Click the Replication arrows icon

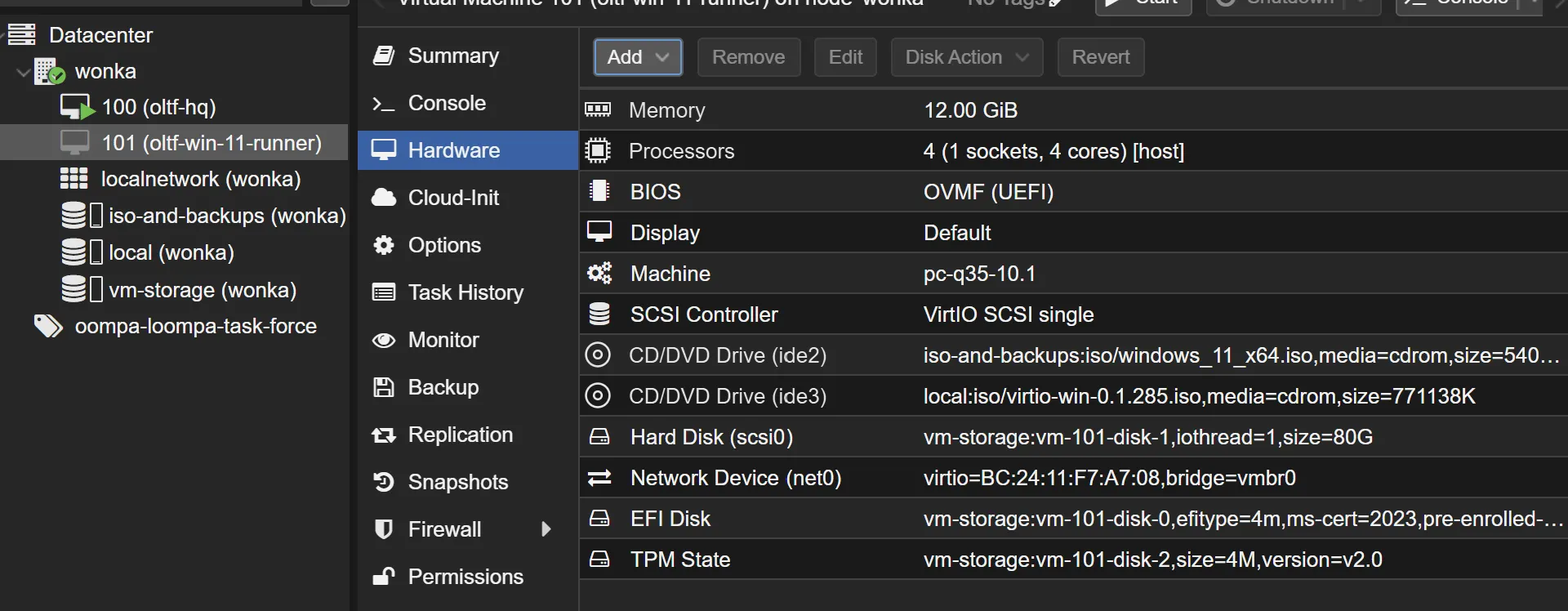coord(383,435)
